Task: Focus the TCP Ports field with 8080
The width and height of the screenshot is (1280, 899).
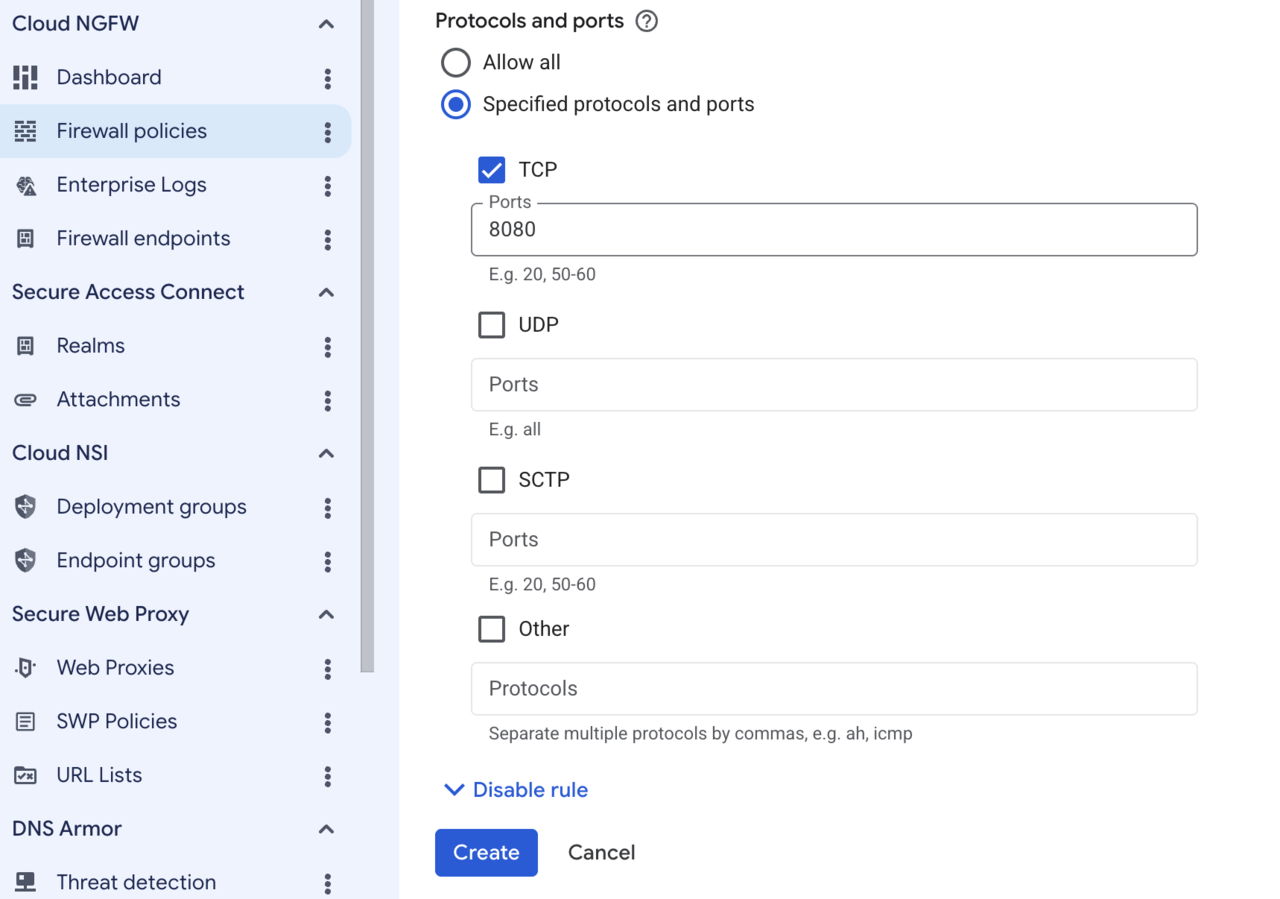Action: click(x=834, y=230)
